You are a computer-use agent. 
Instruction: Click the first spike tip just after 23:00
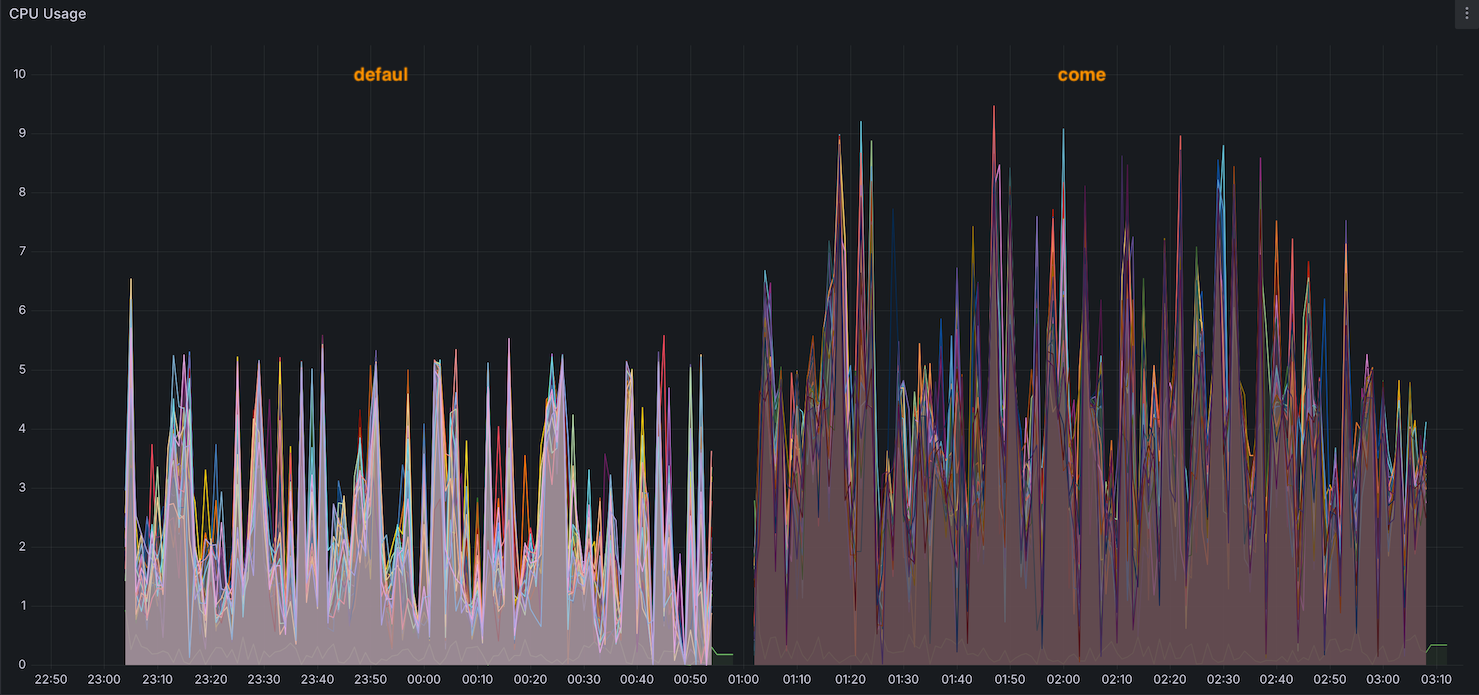131,281
